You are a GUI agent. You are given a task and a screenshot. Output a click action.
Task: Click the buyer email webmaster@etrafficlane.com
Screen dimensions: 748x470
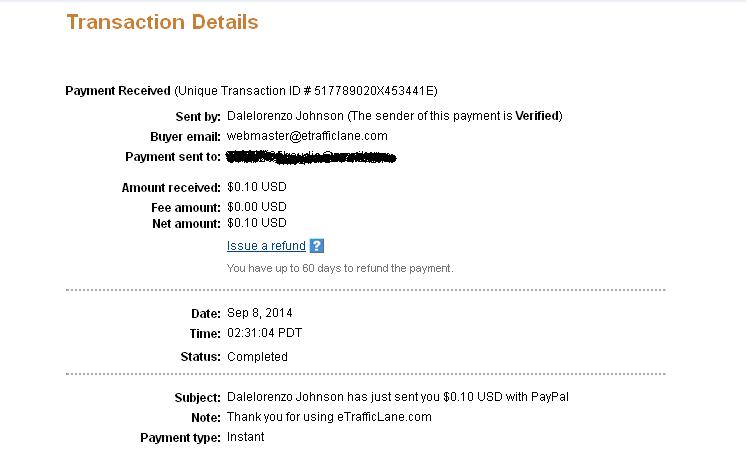pyautogui.click(x=307, y=136)
